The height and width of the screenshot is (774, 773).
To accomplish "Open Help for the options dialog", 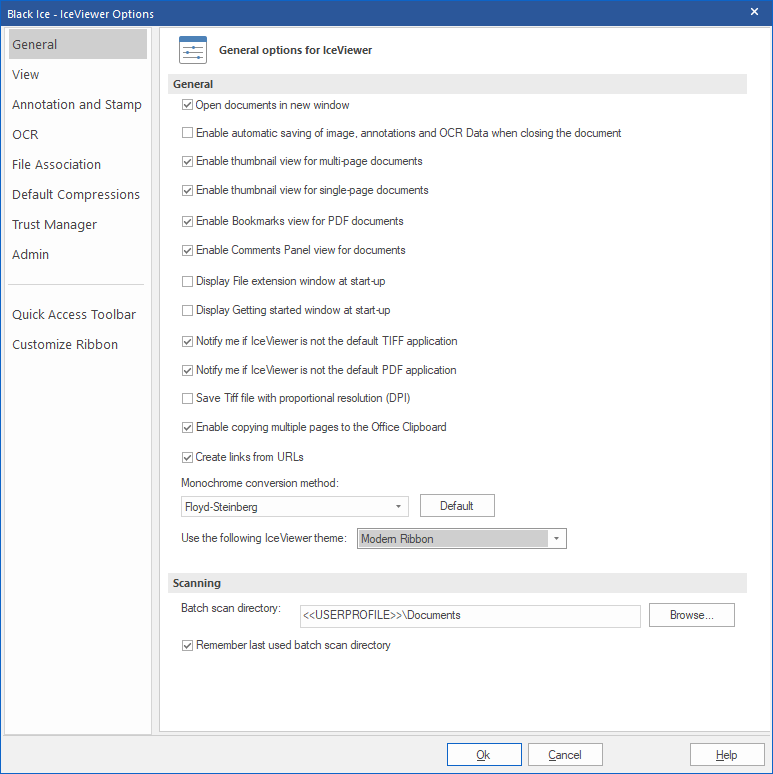I will 727,755.
